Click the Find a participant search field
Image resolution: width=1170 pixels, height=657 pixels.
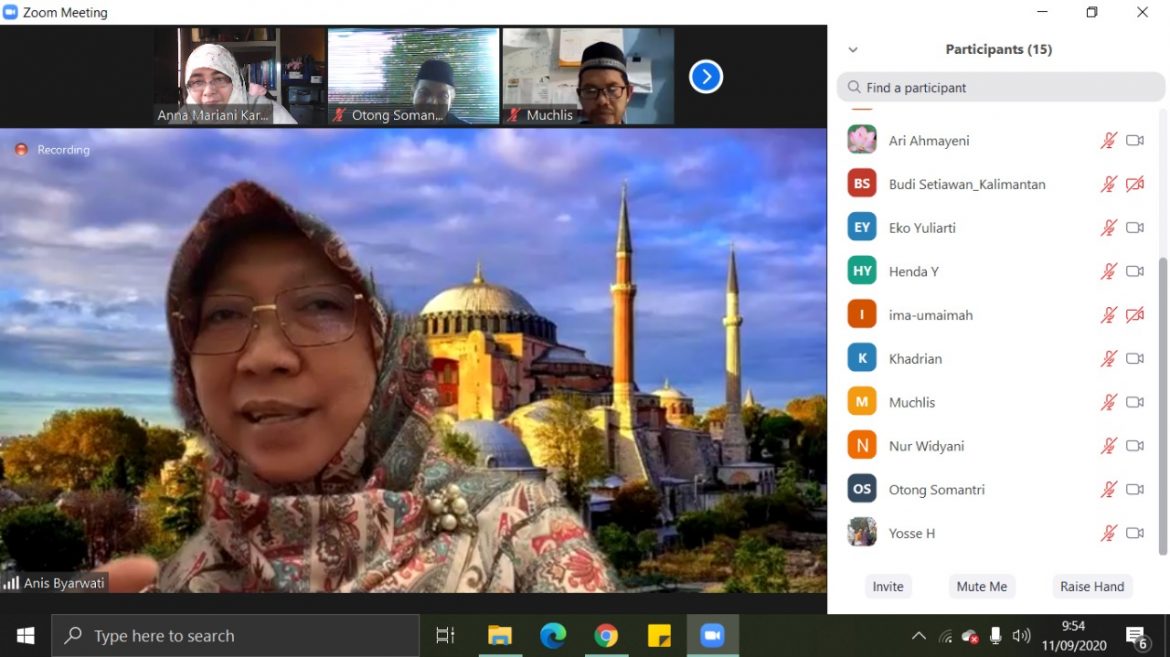point(1000,87)
